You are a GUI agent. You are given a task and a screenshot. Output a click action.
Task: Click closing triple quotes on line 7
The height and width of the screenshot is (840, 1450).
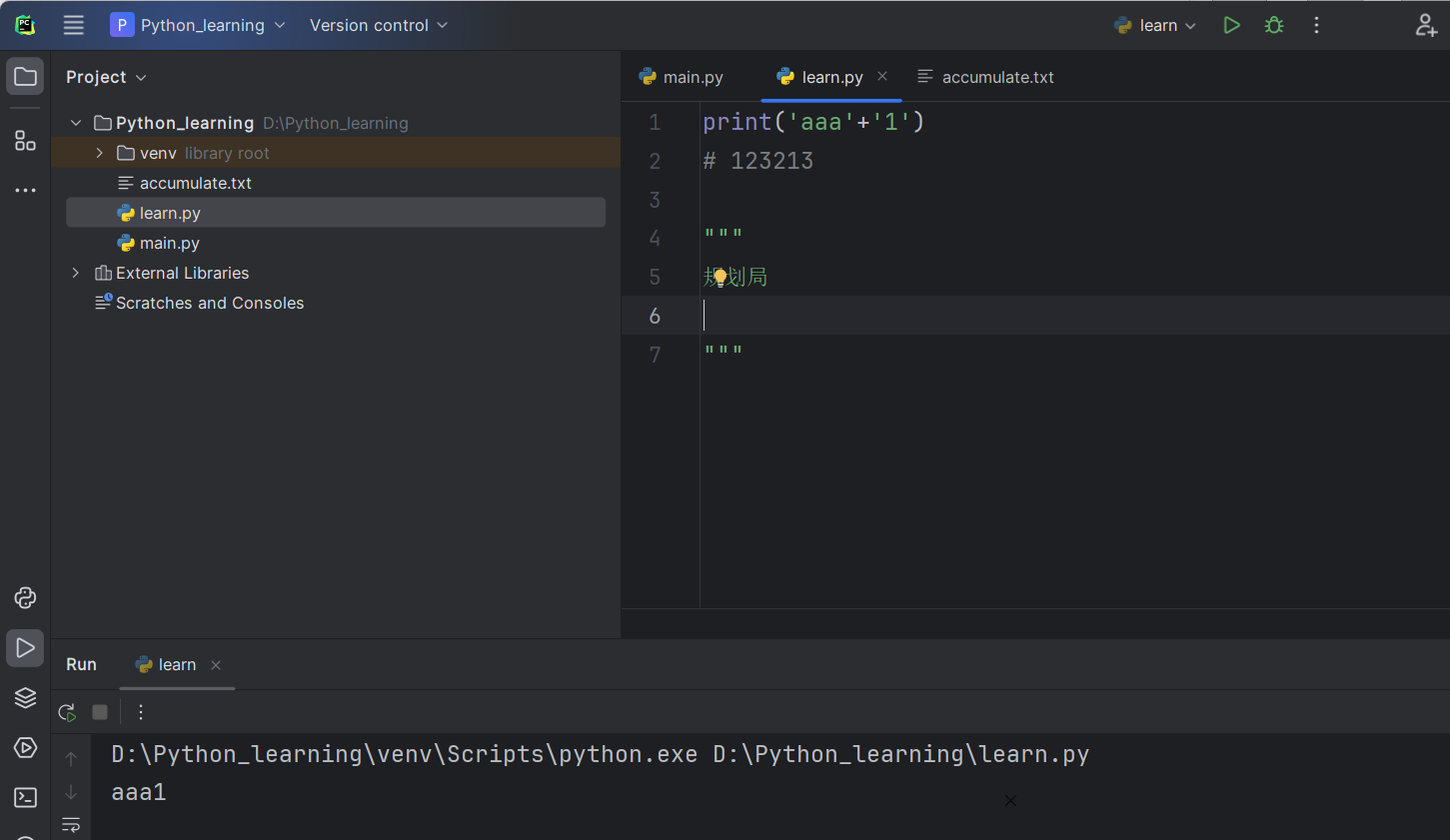click(723, 352)
